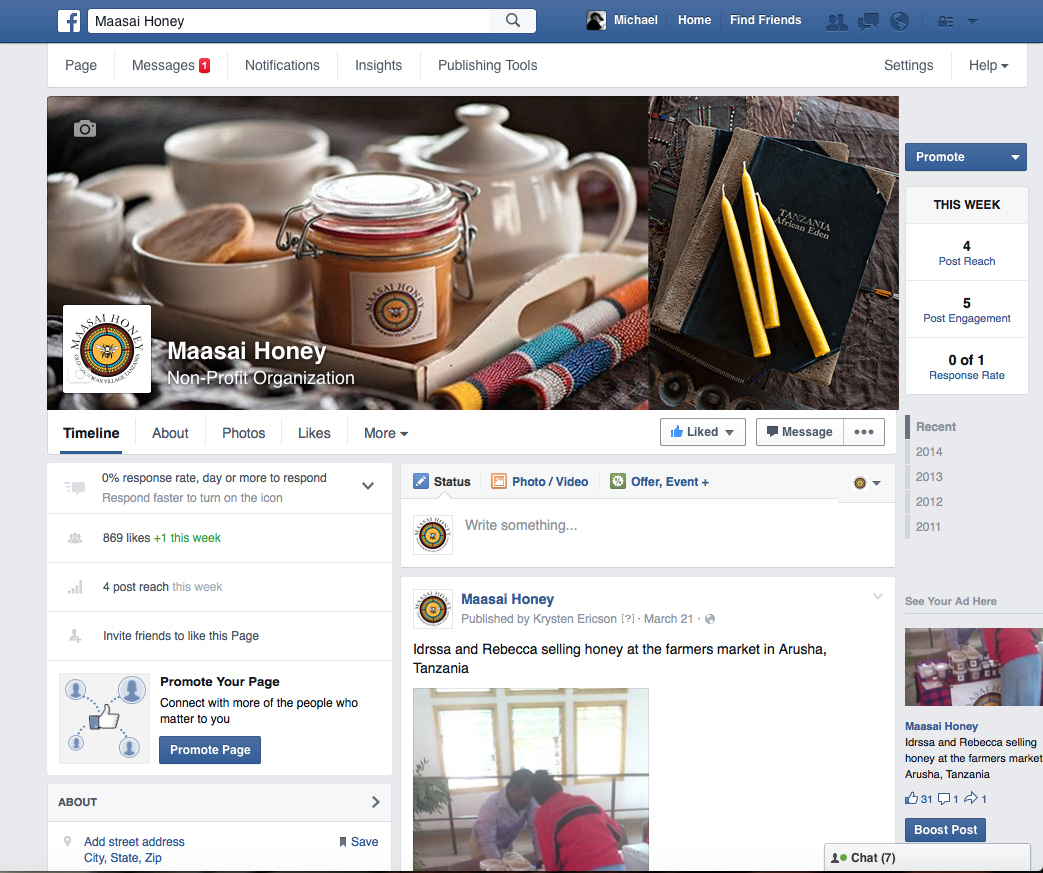Jump to 2012 on the timeline
1043x873 pixels.
click(929, 502)
